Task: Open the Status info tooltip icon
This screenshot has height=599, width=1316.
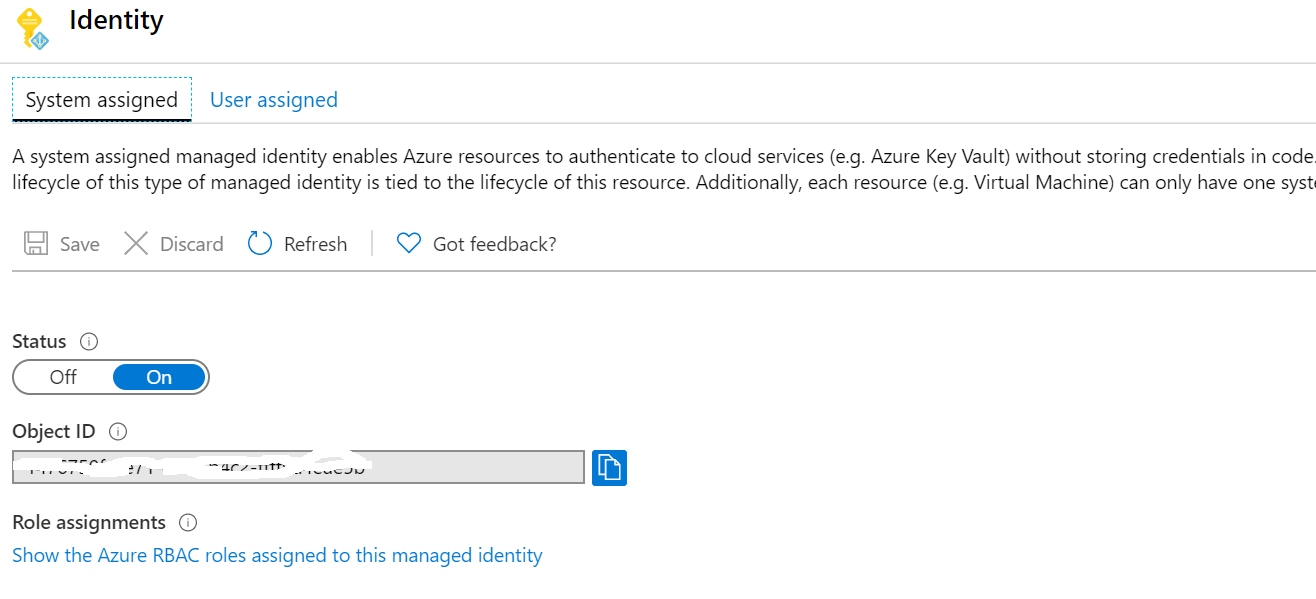Action: point(90,341)
